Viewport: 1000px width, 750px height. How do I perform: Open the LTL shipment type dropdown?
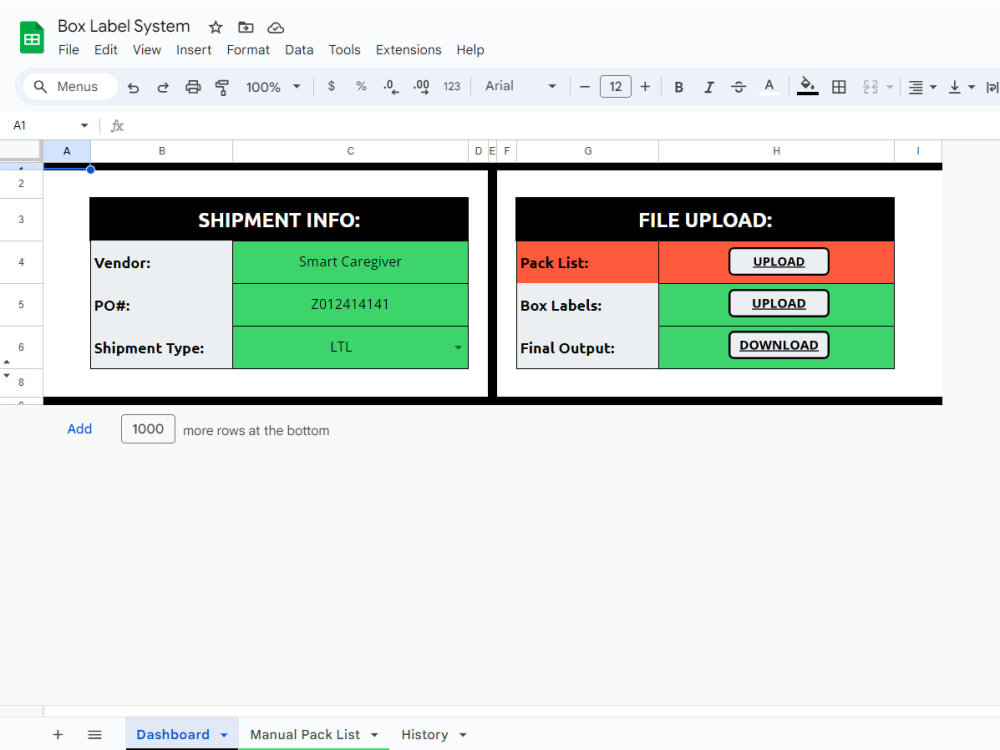point(458,347)
